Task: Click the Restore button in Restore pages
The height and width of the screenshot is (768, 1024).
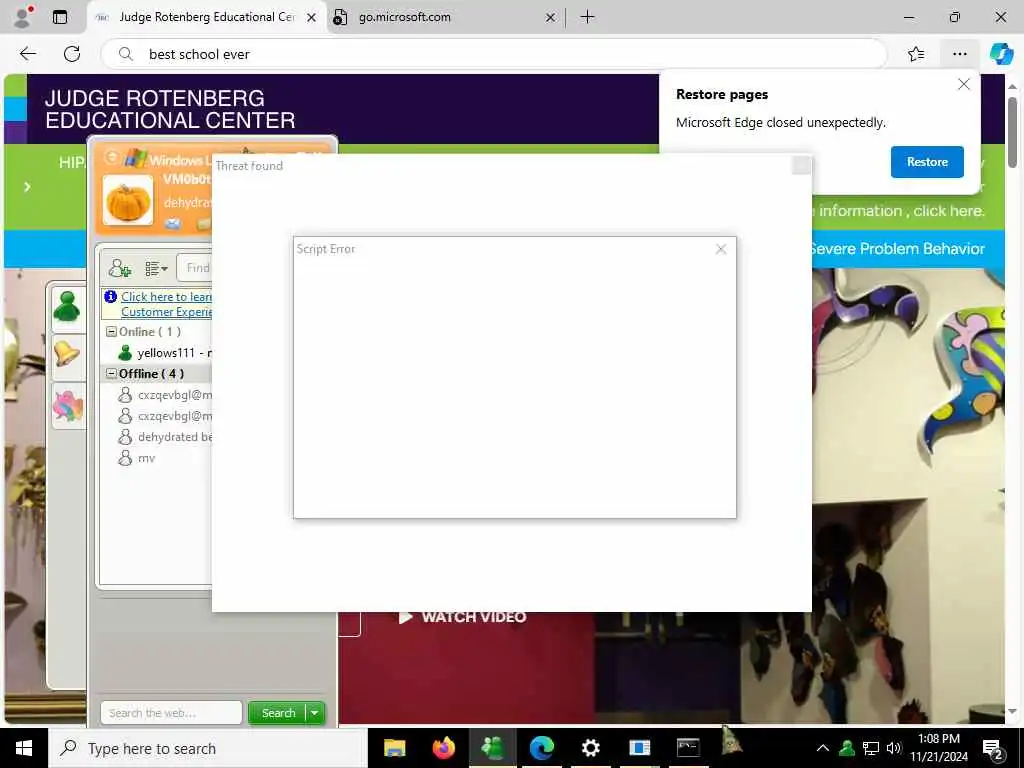Action: (927, 162)
